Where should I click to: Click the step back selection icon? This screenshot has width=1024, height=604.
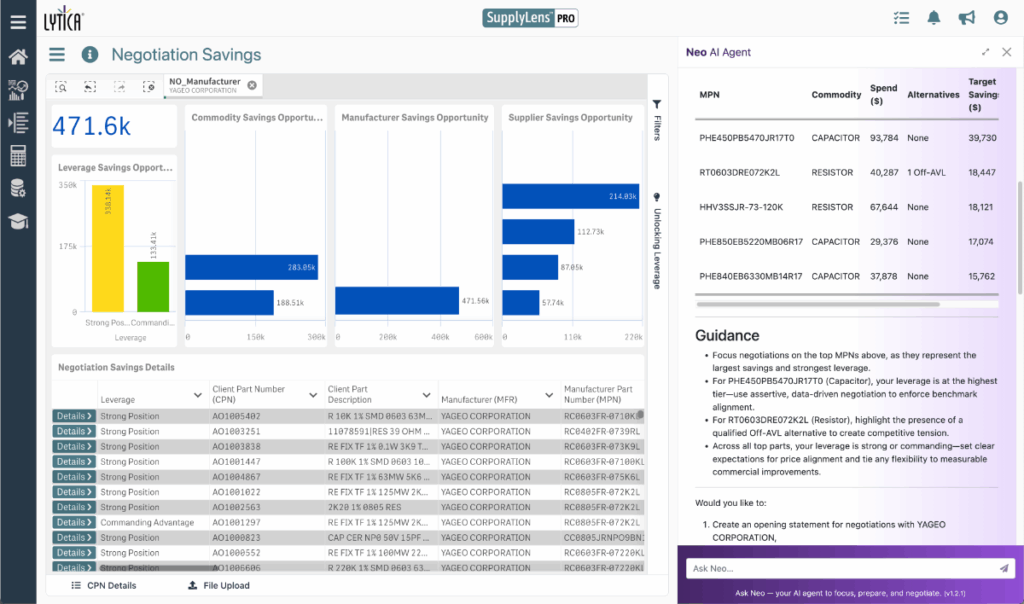90,87
